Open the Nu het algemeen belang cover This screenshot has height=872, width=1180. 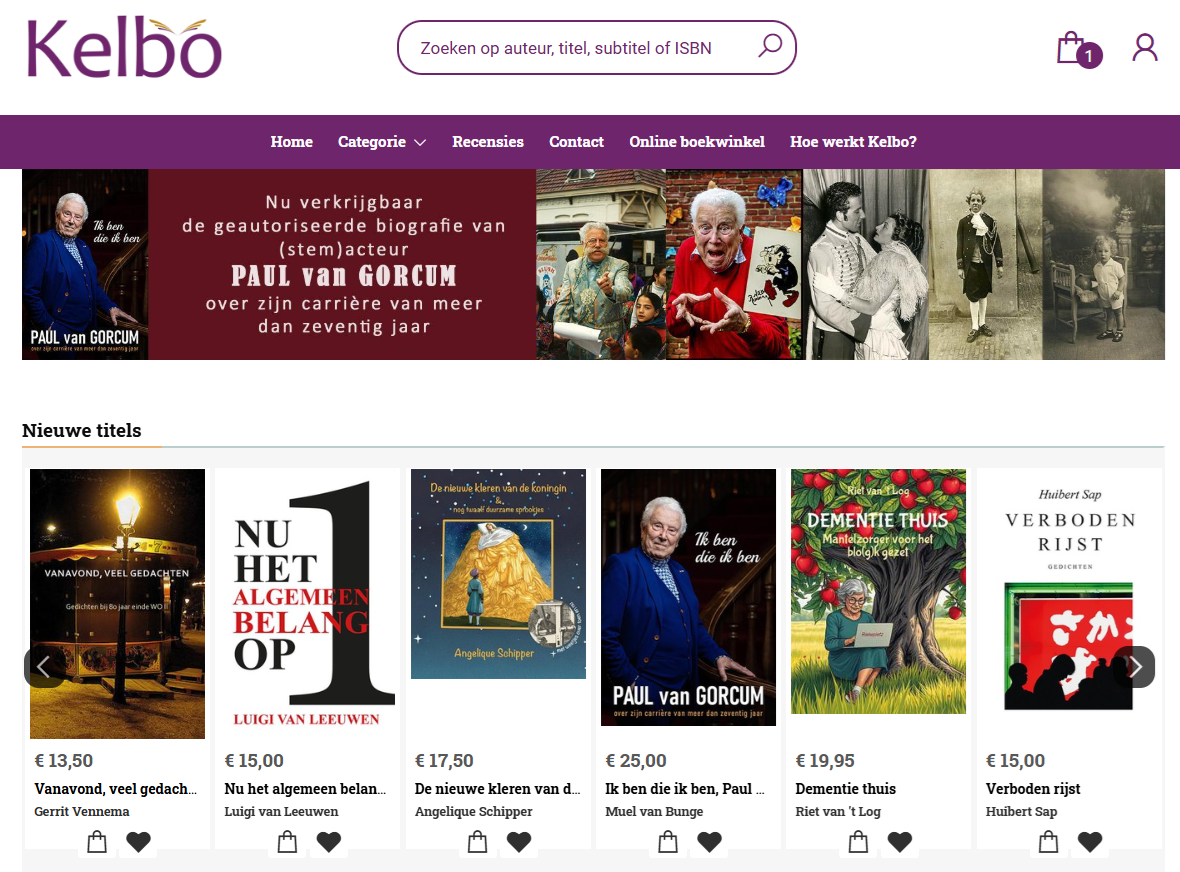(x=307, y=604)
